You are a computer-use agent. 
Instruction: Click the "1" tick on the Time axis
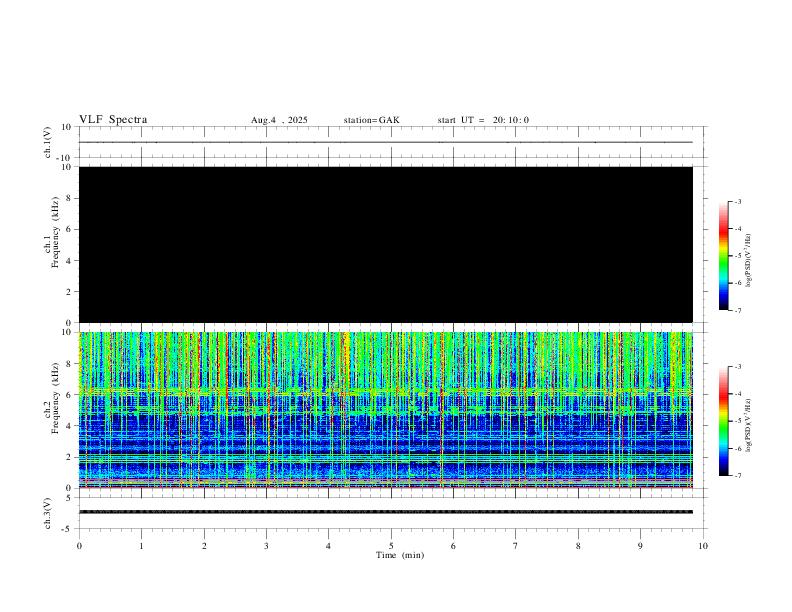coord(141,546)
